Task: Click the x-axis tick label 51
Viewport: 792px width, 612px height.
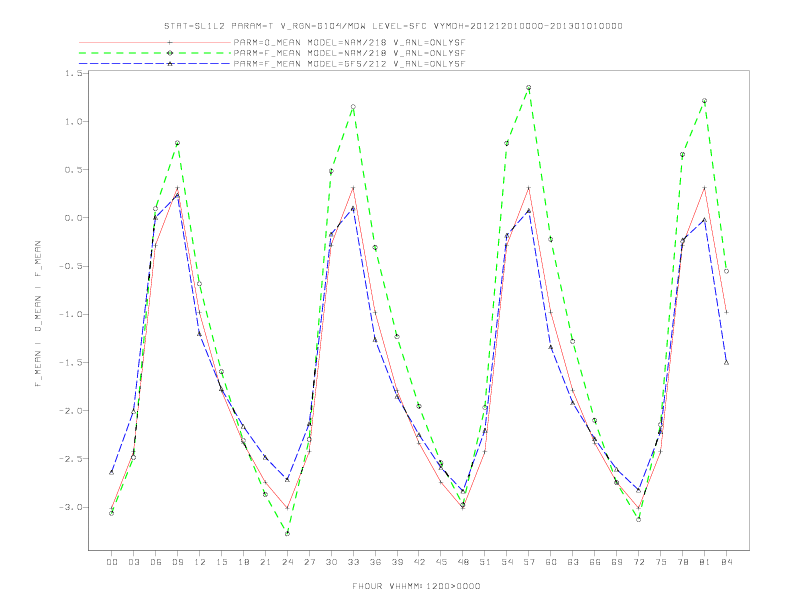Action: [485, 562]
